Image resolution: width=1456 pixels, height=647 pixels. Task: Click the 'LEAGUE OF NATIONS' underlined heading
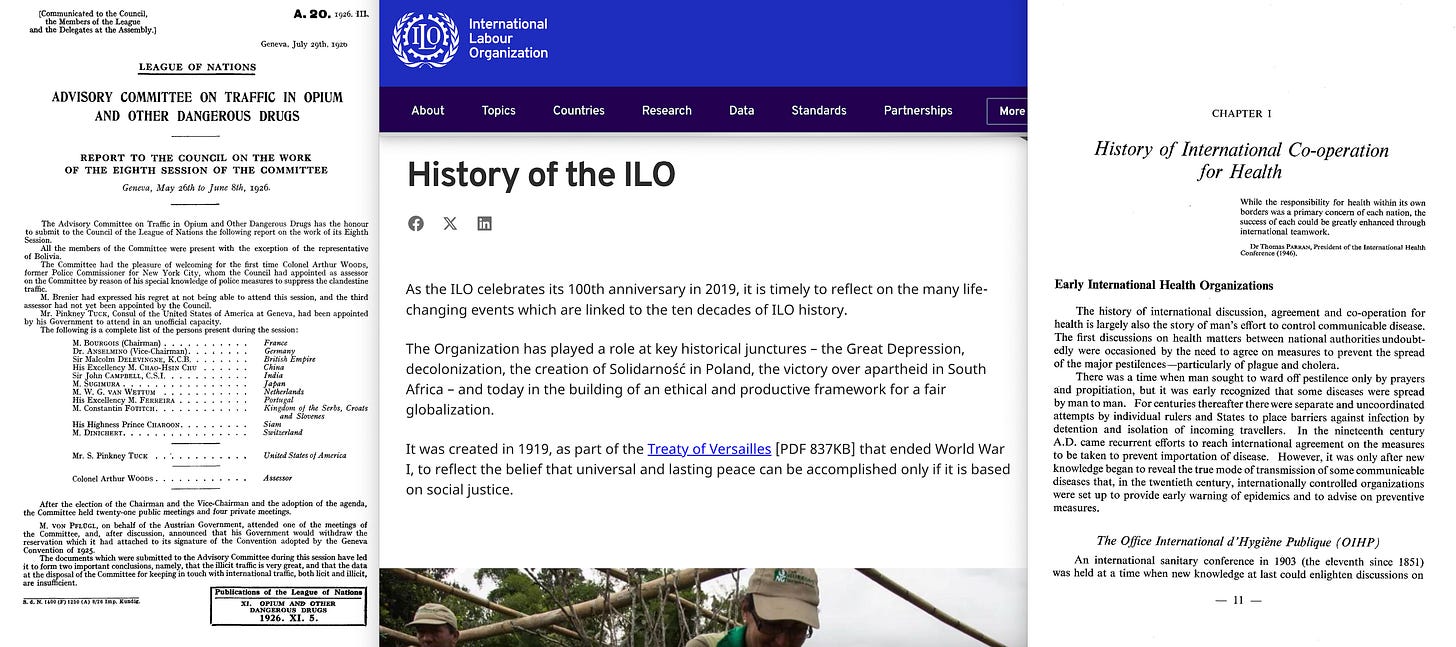(x=197, y=68)
